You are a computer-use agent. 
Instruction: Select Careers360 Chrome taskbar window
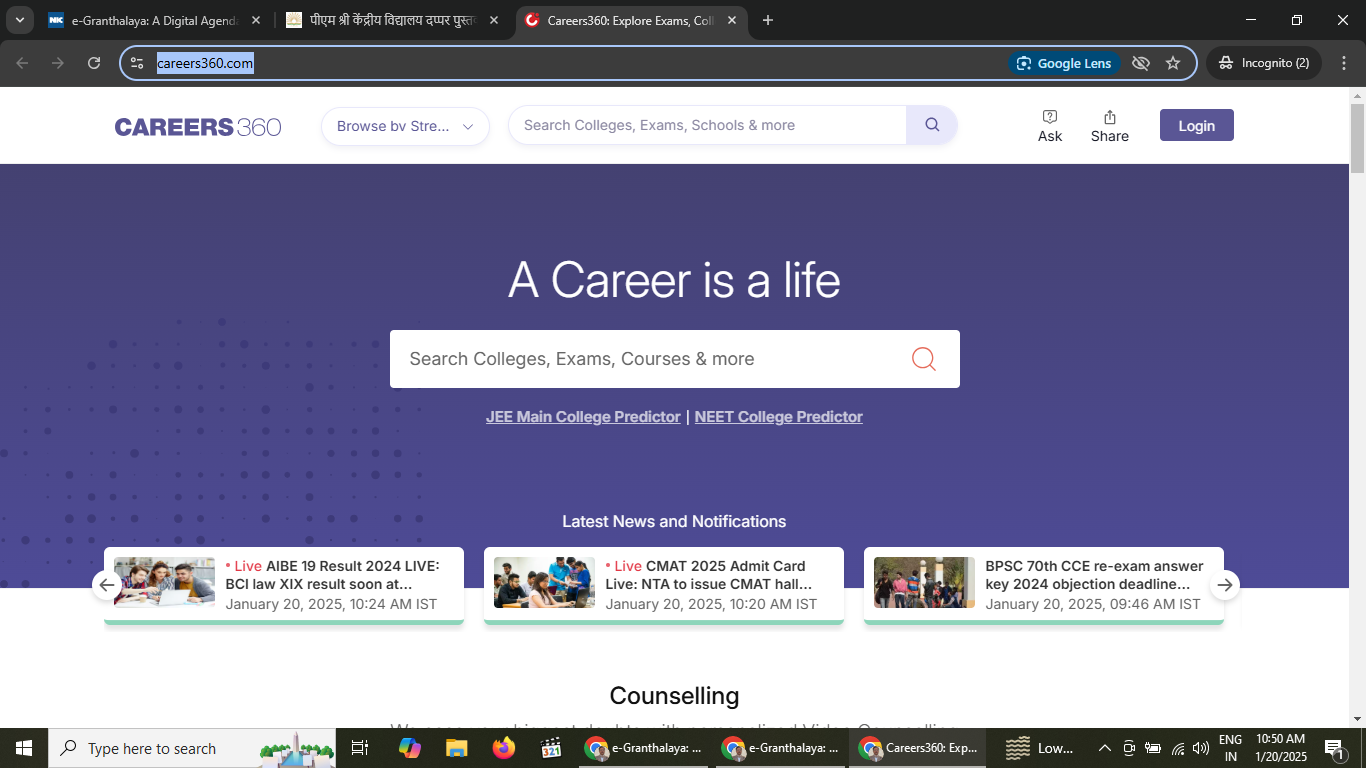(x=919, y=748)
